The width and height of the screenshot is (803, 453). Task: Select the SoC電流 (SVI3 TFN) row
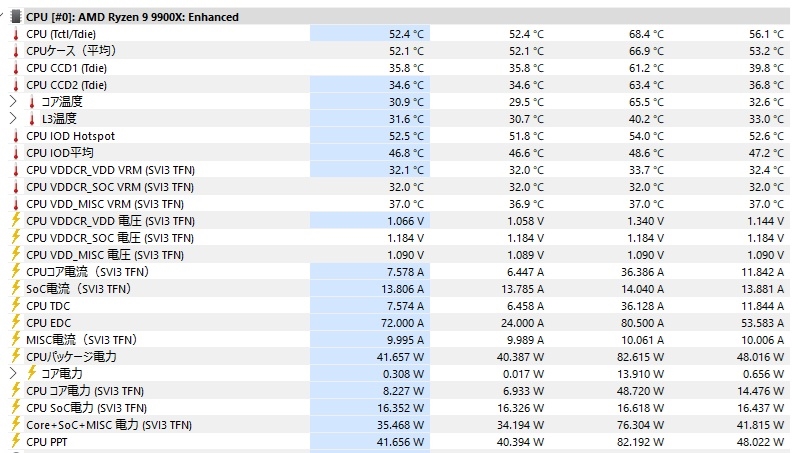(78, 289)
